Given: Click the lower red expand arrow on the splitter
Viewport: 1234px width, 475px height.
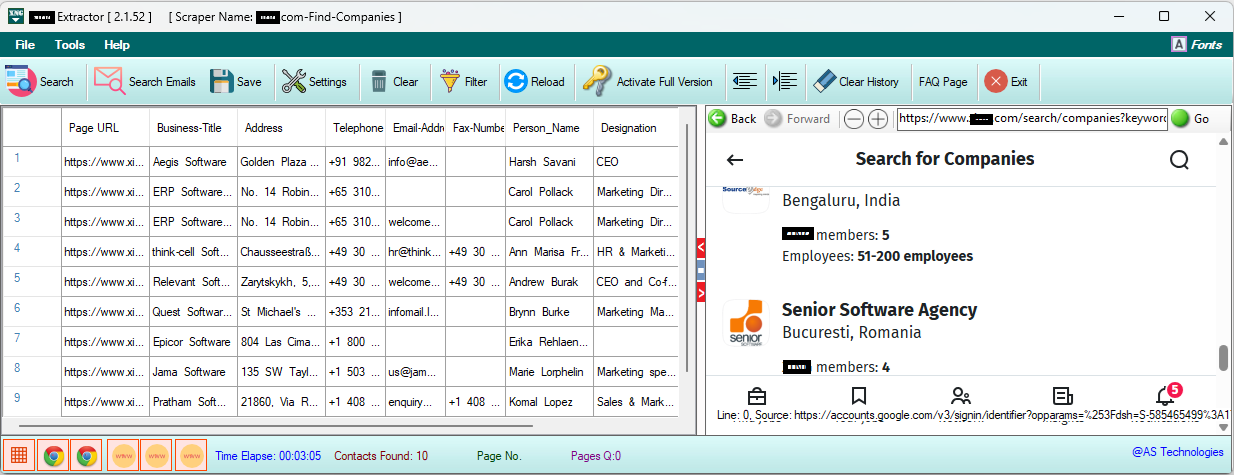Looking at the screenshot, I should (x=701, y=292).
